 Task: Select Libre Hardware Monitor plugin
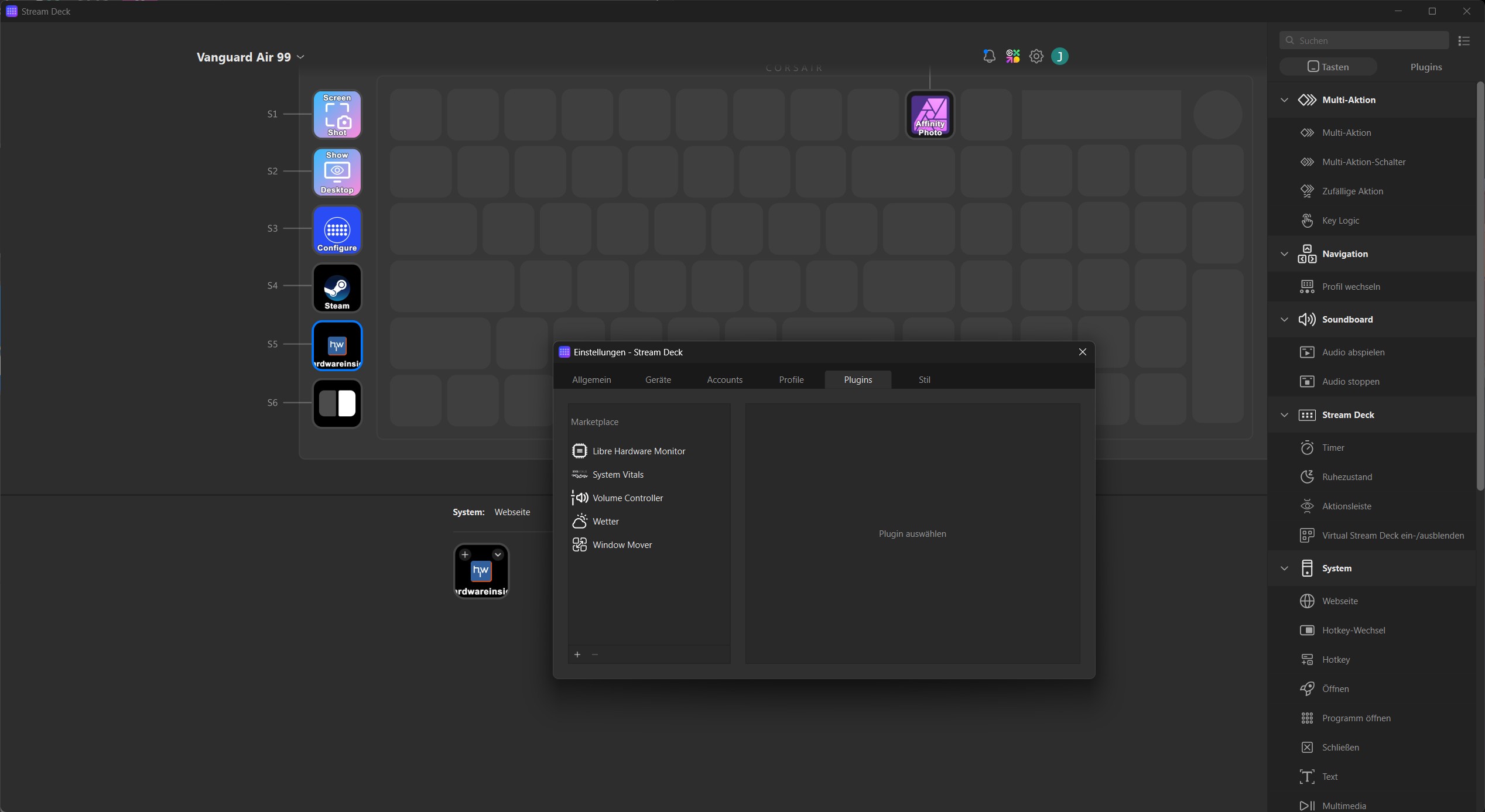(638, 451)
